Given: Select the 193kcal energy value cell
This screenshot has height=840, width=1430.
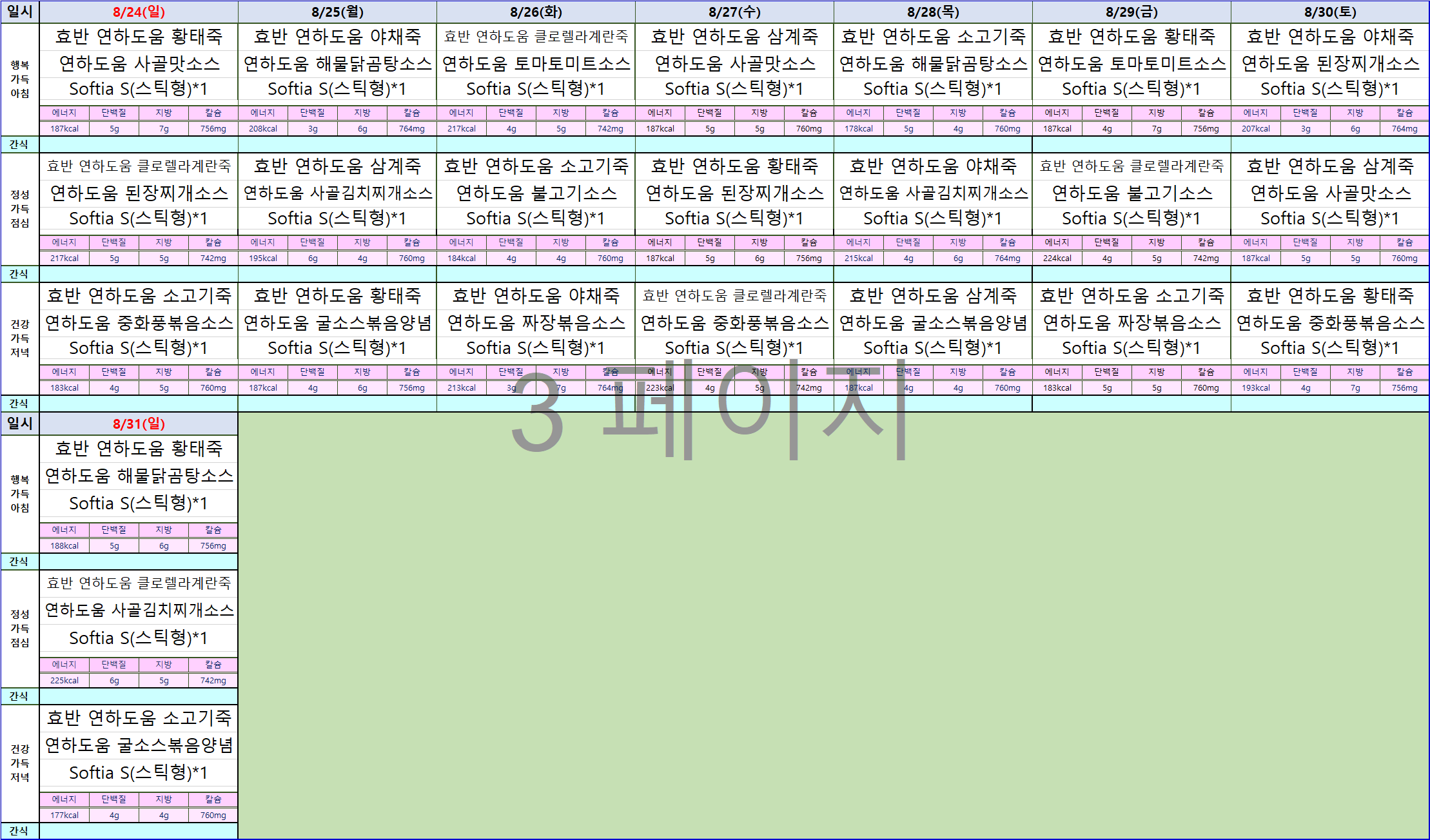Looking at the screenshot, I should pos(1256,388).
